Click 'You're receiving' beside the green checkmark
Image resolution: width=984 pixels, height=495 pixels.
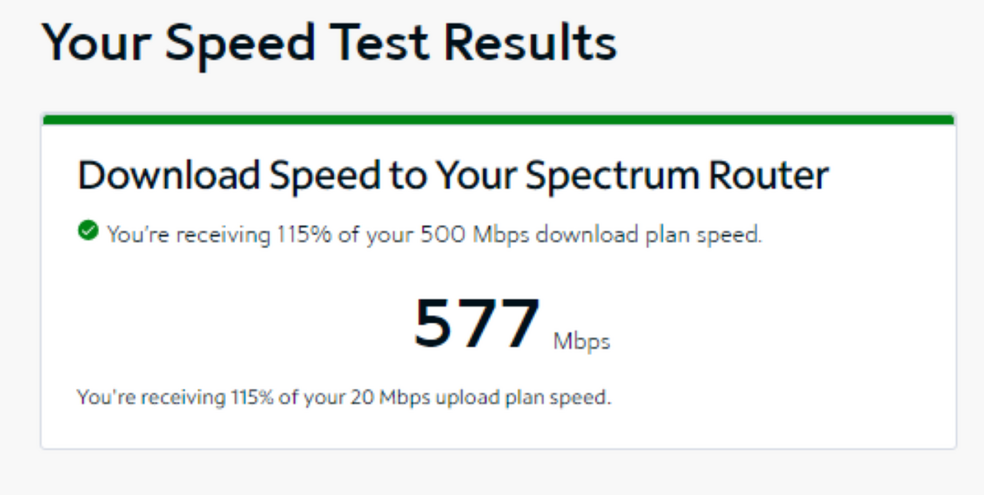pyautogui.click(x=189, y=235)
